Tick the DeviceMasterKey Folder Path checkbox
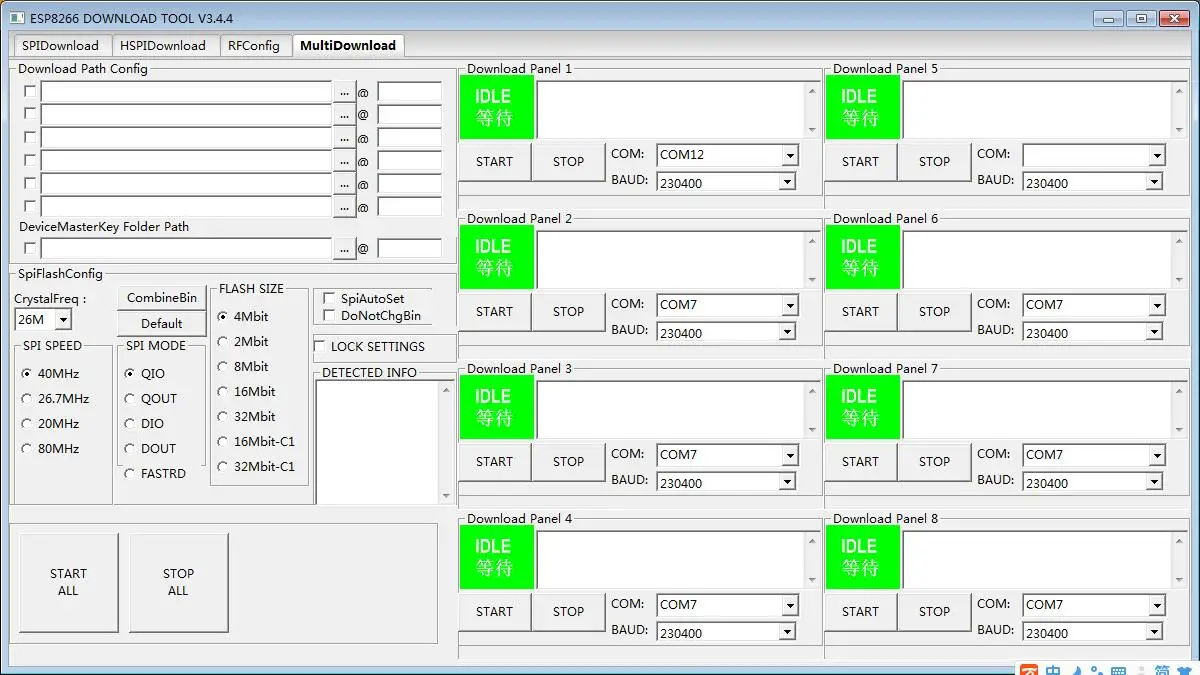Viewport: 1200px width, 675px height. tap(30, 248)
